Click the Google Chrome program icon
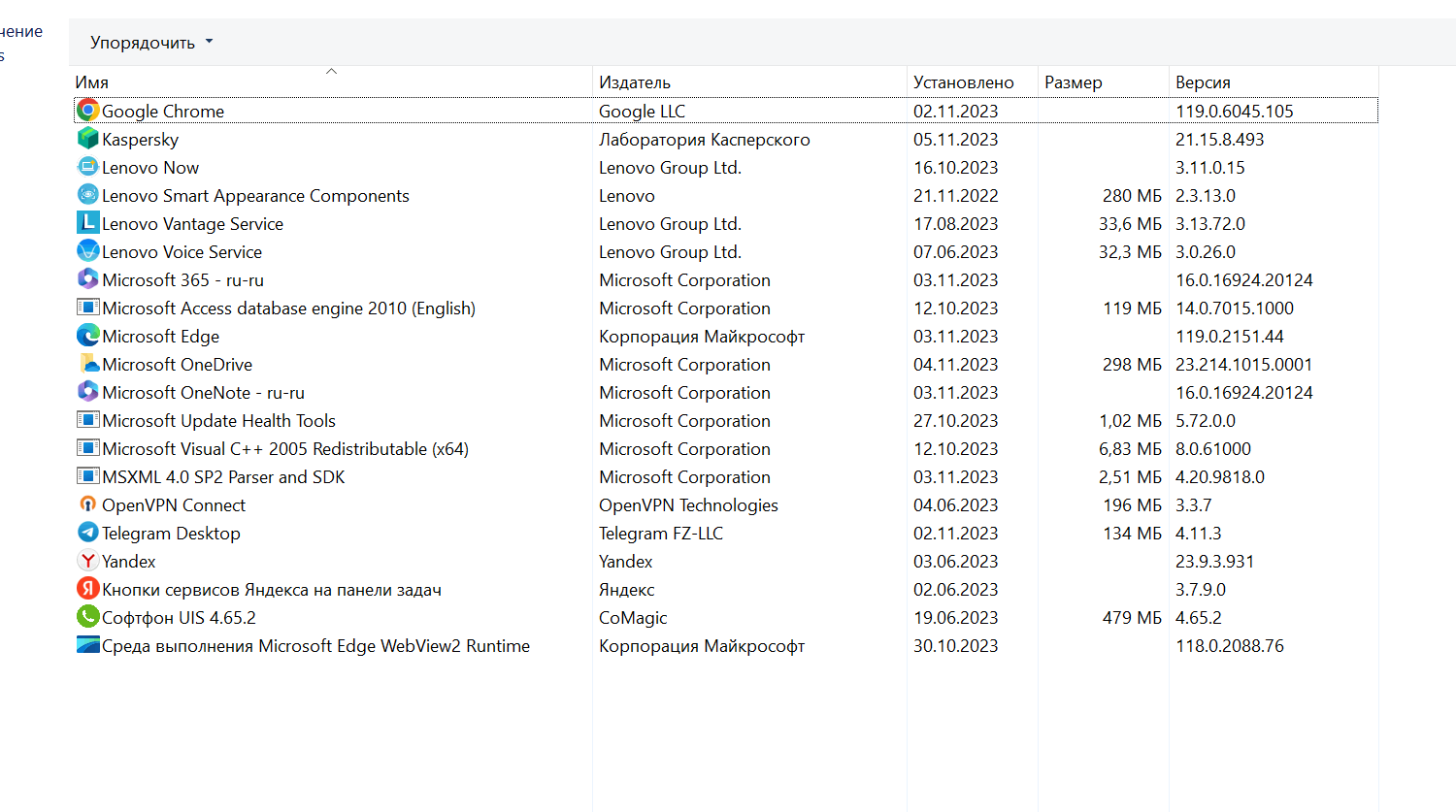Image resolution: width=1456 pixels, height=812 pixels. (x=88, y=111)
